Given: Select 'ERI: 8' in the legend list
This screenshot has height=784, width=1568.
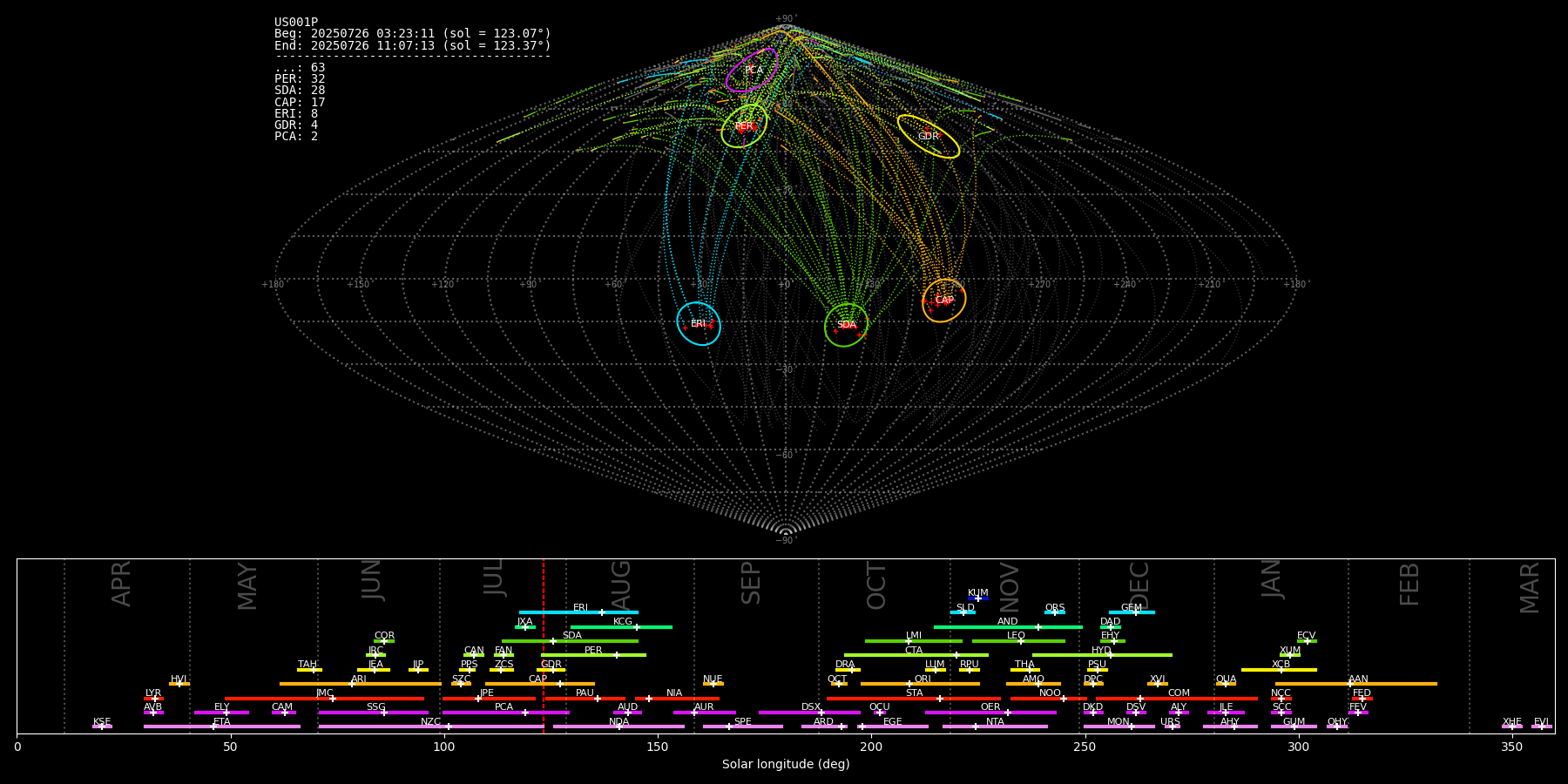Looking at the screenshot, I should pyautogui.click(x=296, y=114).
